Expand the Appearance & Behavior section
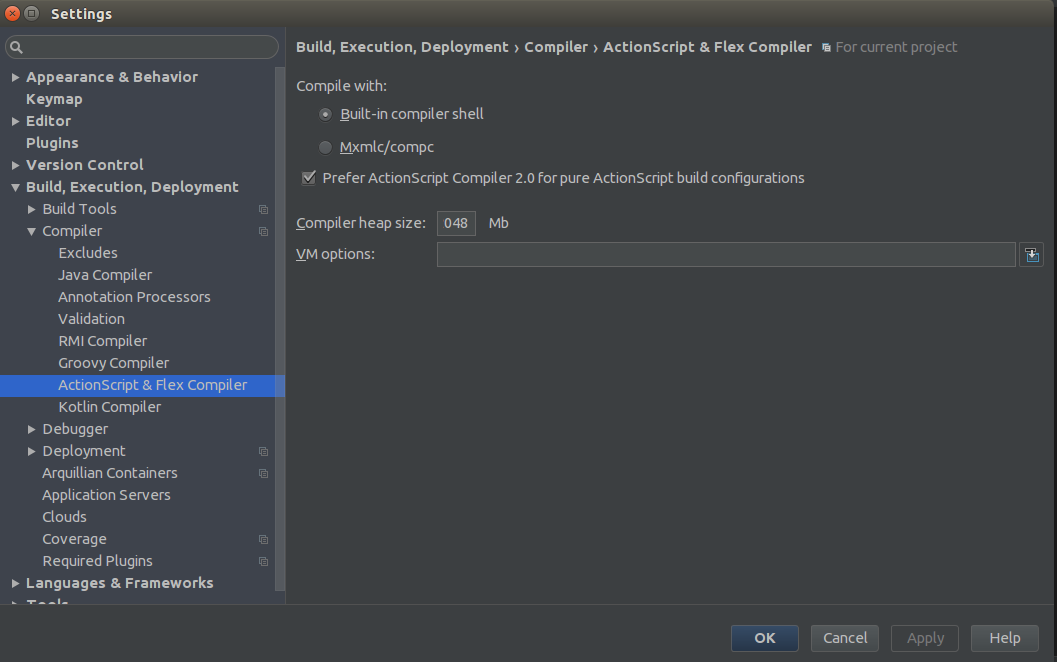 [x=16, y=77]
